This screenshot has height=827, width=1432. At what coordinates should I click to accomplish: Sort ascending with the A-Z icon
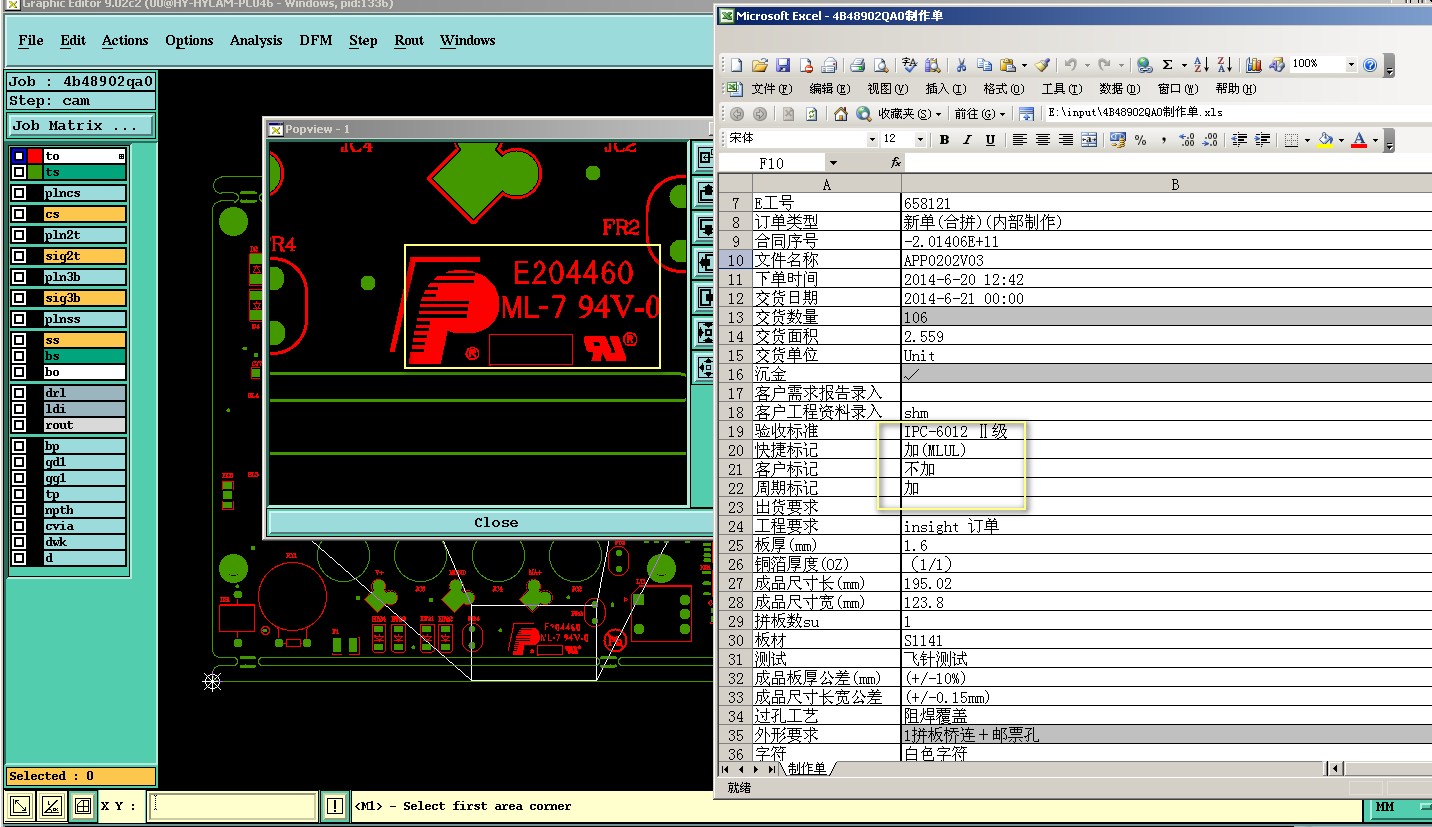click(x=1201, y=65)
